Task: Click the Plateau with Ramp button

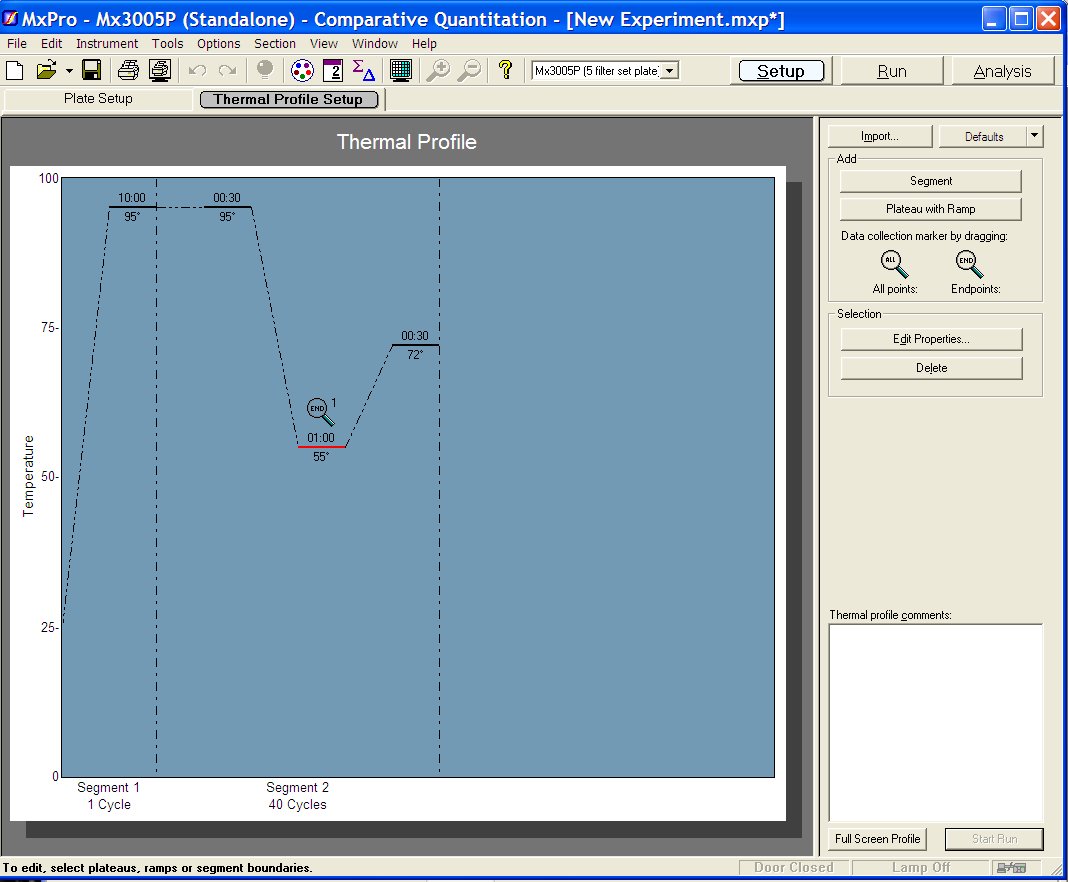Action: click(x=930, y=209)
